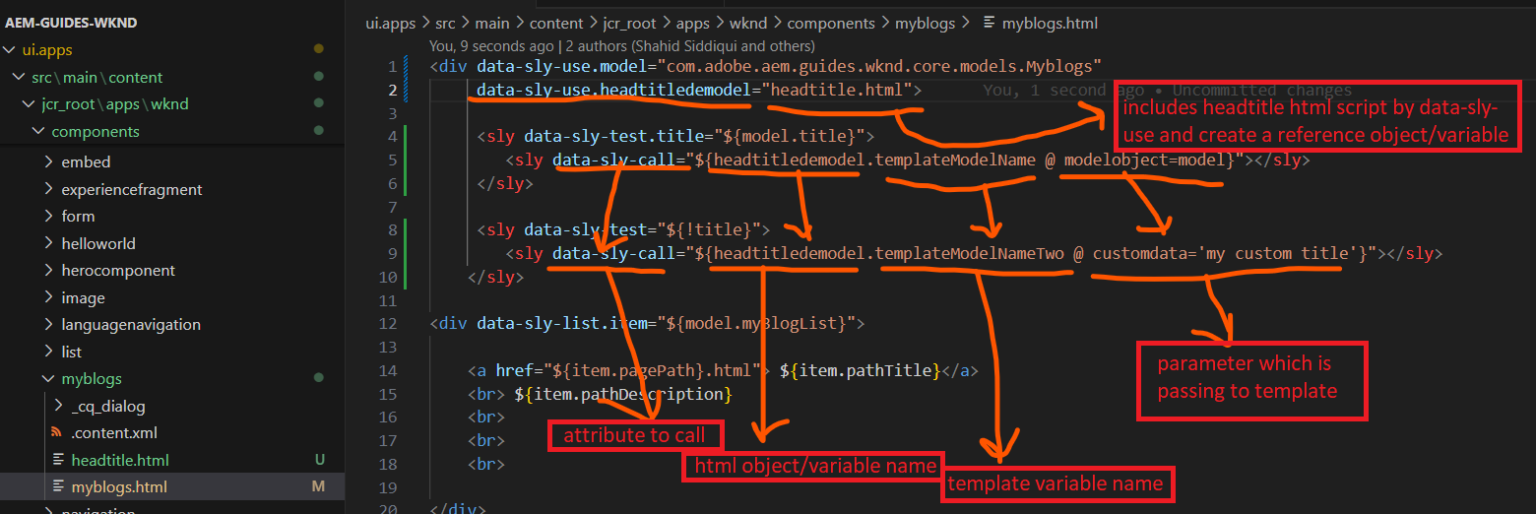The width and height of the screenshot is (1536, 514).
Task: Click the modified 'M' badge next to myblogs.html
Action: (x=318, y=487)
